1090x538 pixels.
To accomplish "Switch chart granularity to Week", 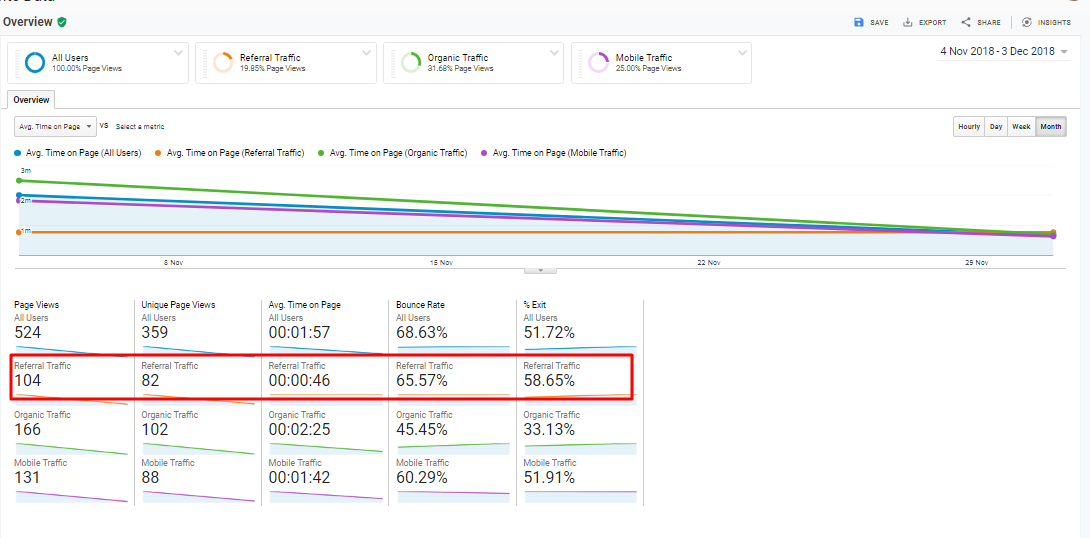I will pyautogui.click(x=1021, y=127).
